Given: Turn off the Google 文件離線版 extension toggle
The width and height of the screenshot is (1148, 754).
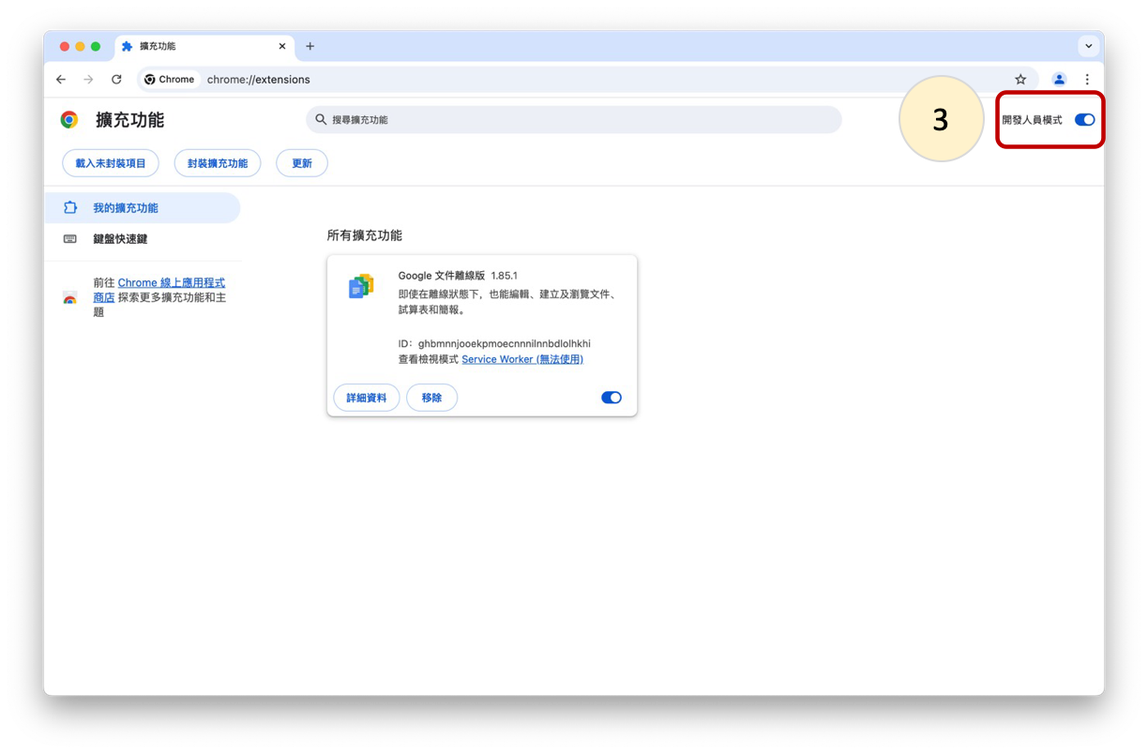Looking at the screenshot, I should (611, 397).
